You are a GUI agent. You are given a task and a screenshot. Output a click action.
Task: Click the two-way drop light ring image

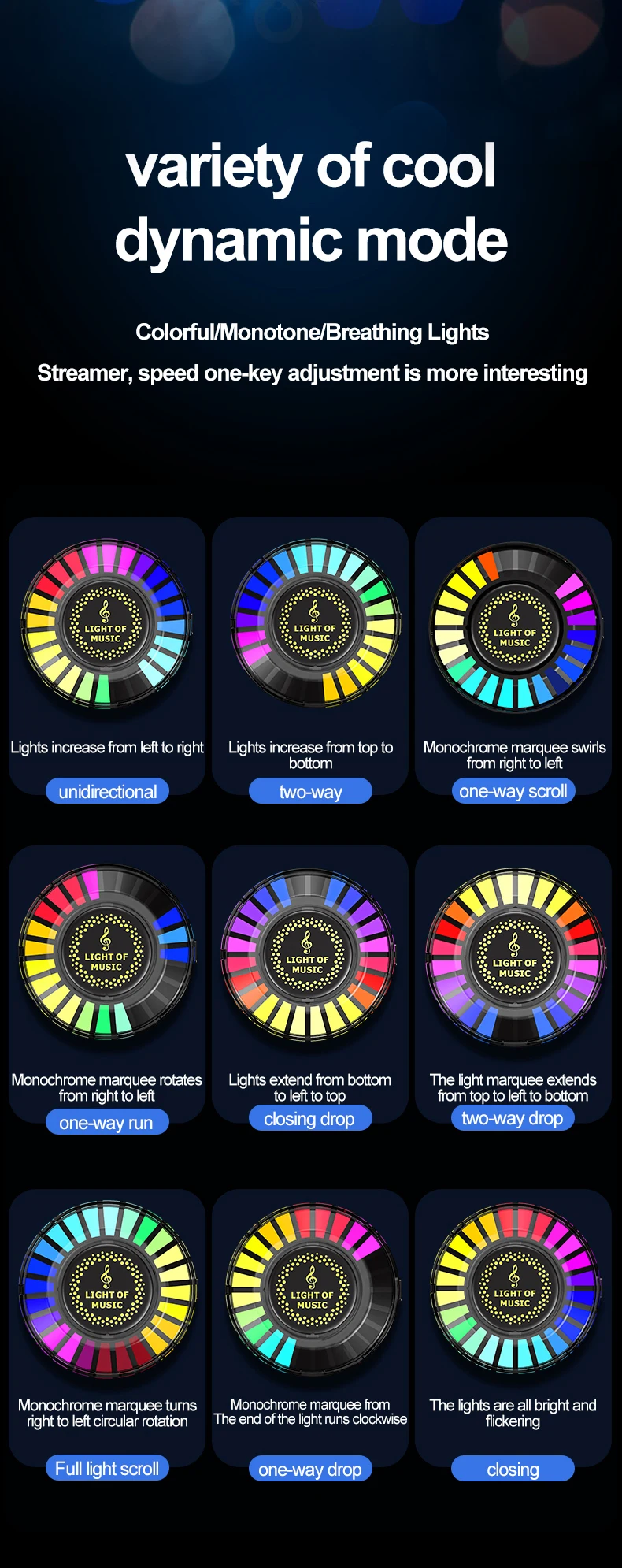point(515,957)
